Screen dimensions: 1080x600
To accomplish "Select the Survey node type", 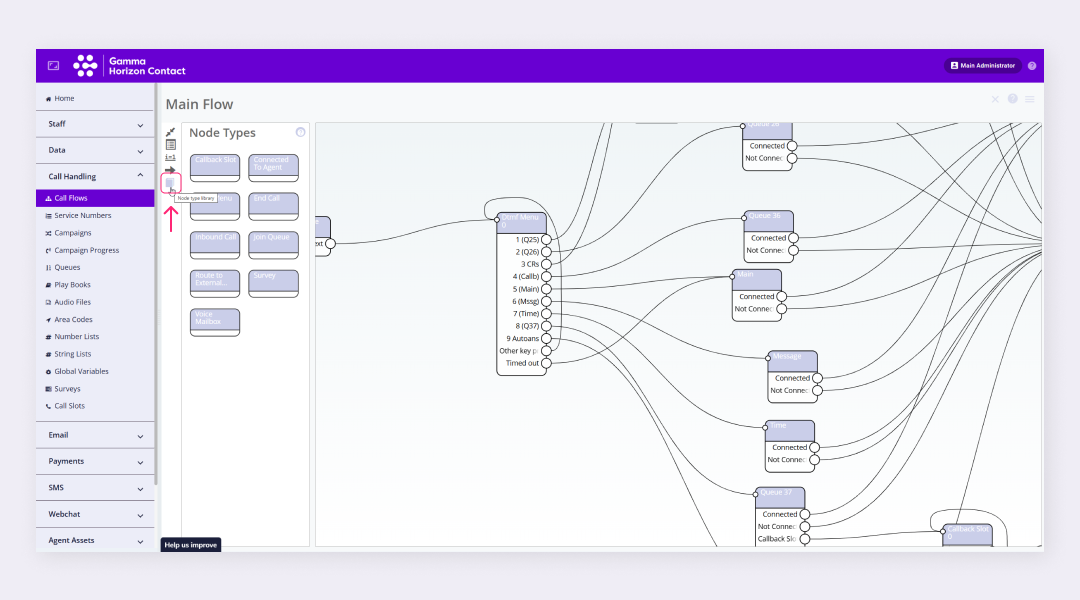I will 273,283.
